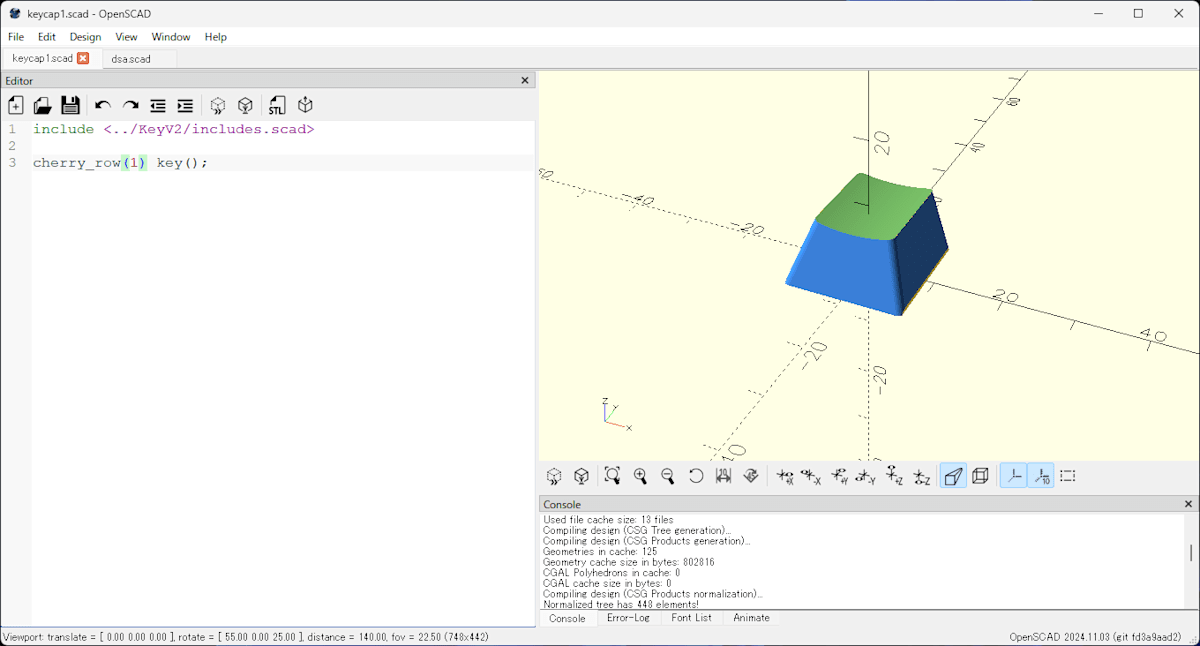Screen dimensions: 1200x646
Task: Toggle orthogonal projection view
Action: click(x=981, y=476)
